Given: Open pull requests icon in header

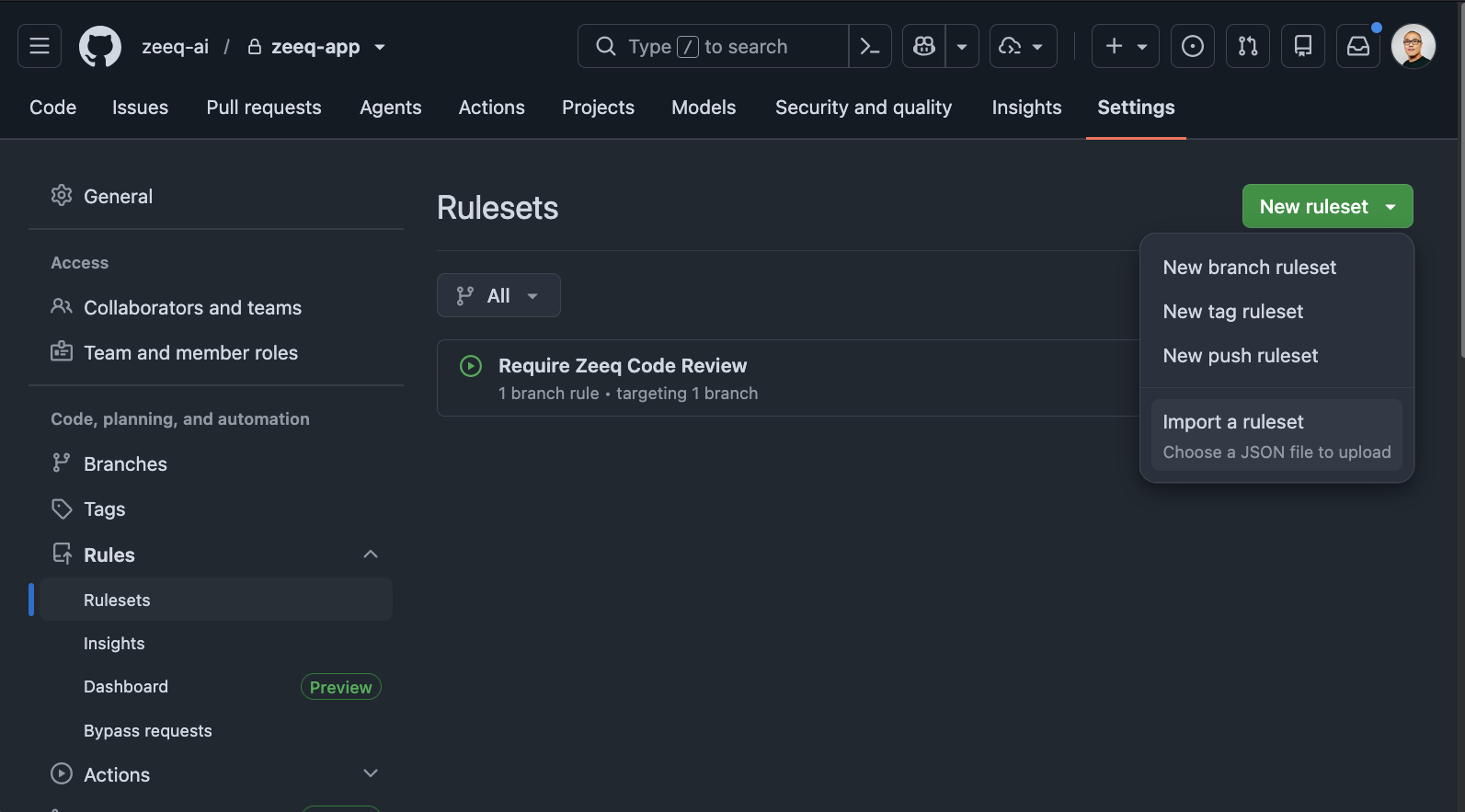Looking at the screenshot, I should point(1248,46).
